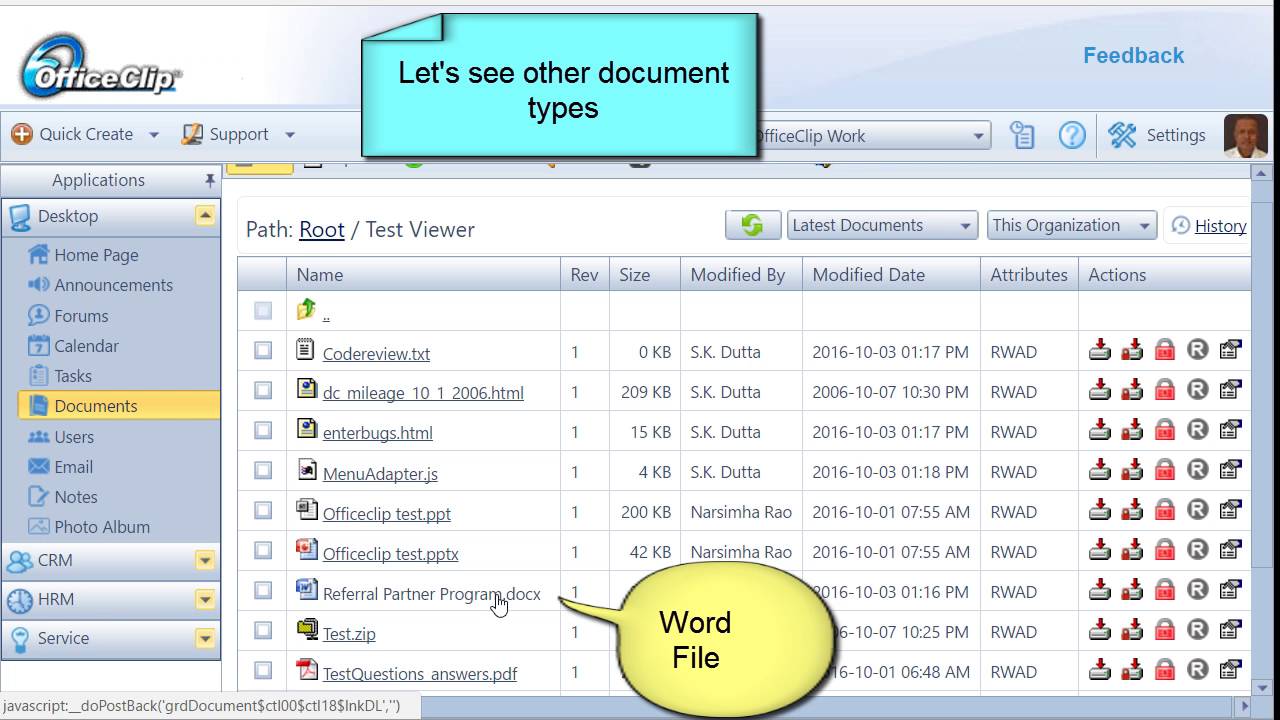Open Photo Album in sidebar
The image size is (1280, 720).
point(102,527)
